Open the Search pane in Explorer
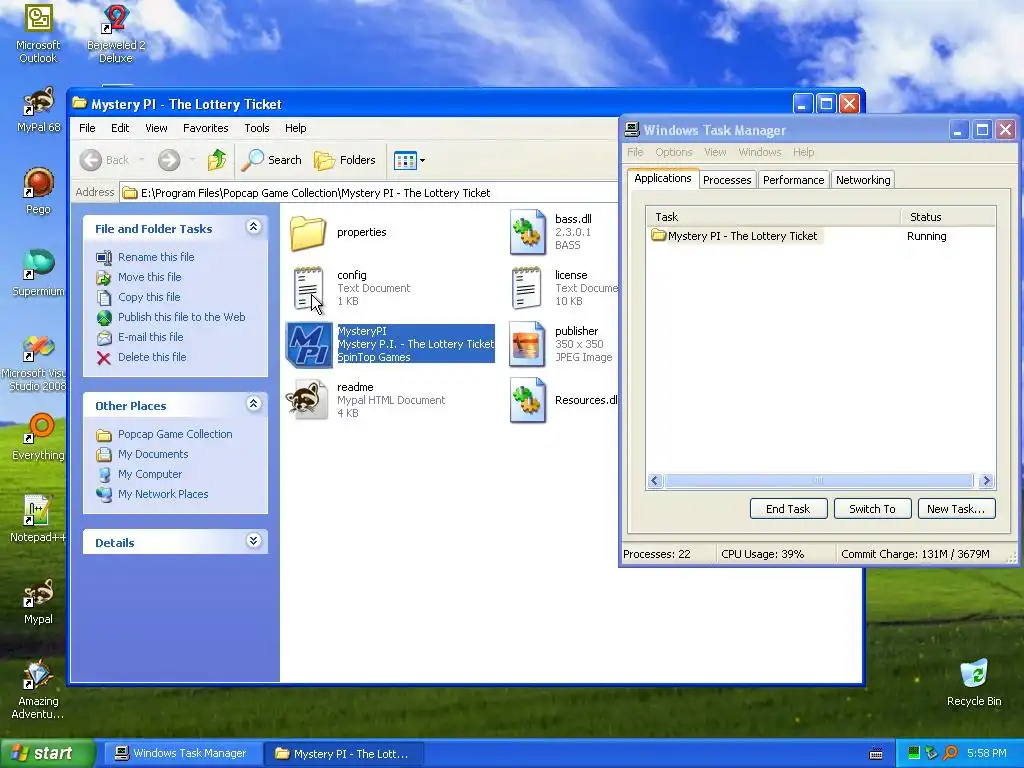The height and width of the screenshot is (768, 1024). click(271, 160)
